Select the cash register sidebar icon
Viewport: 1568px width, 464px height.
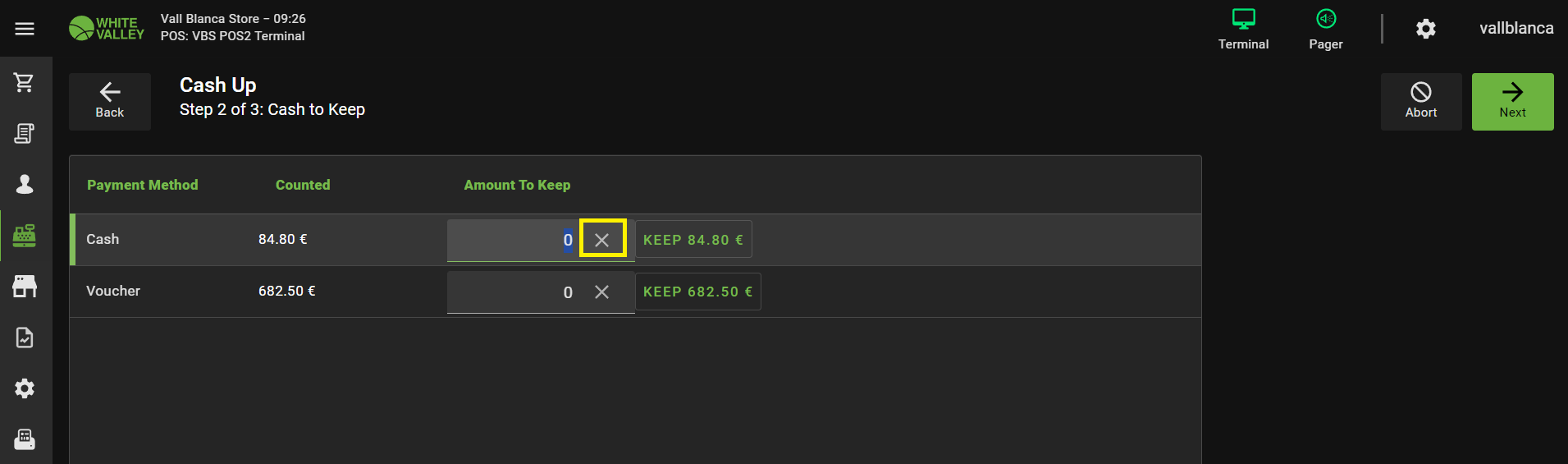25,236
